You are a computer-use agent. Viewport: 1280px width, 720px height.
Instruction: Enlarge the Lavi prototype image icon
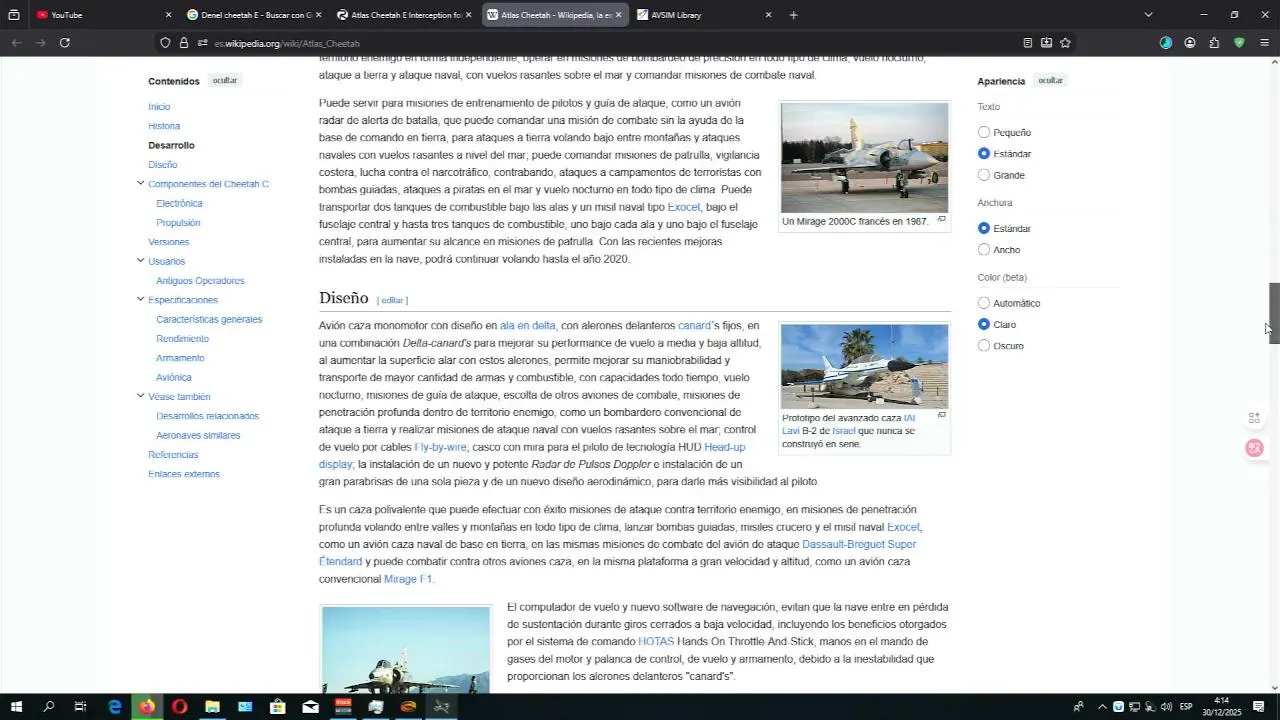coord(941,415)
